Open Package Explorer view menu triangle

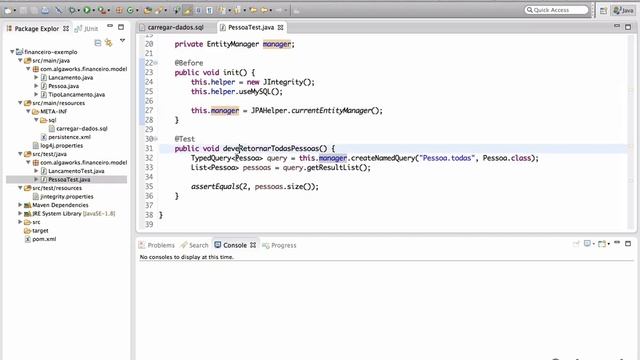pos(122,40)
